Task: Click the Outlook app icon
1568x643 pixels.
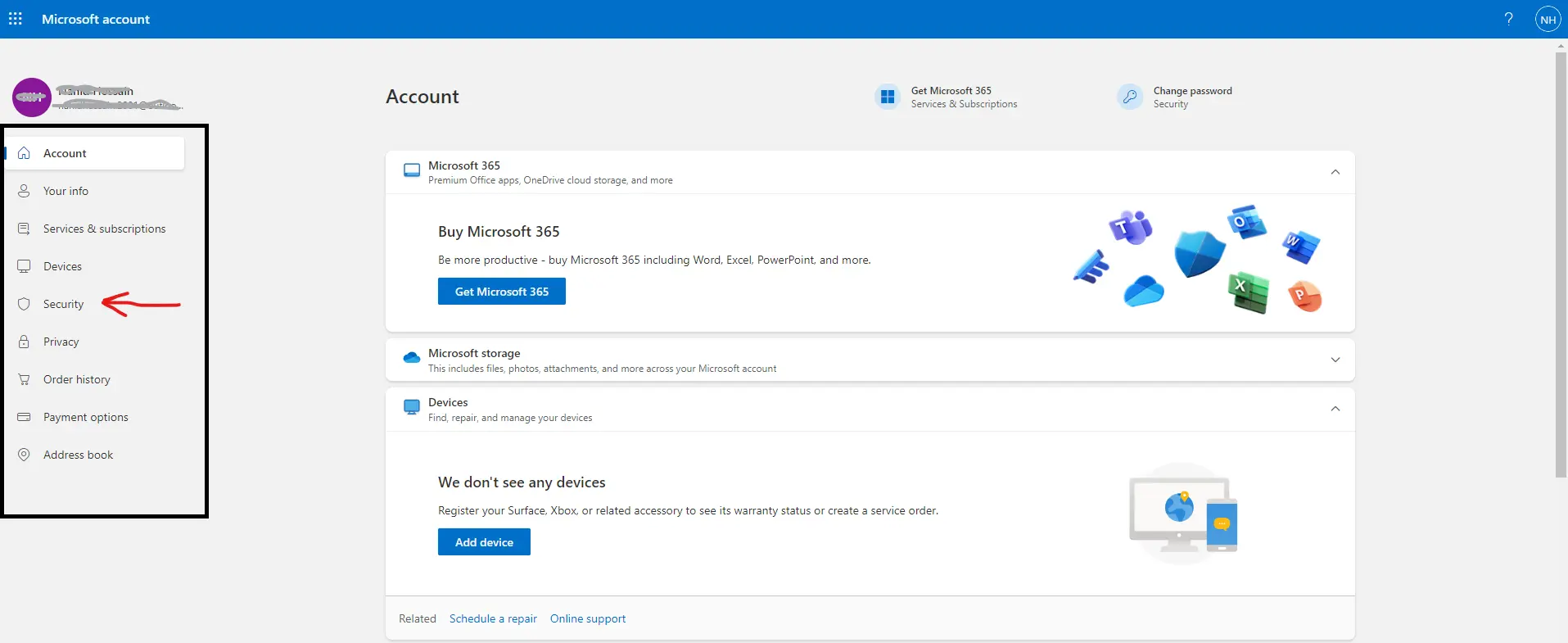Action: 1247,221
